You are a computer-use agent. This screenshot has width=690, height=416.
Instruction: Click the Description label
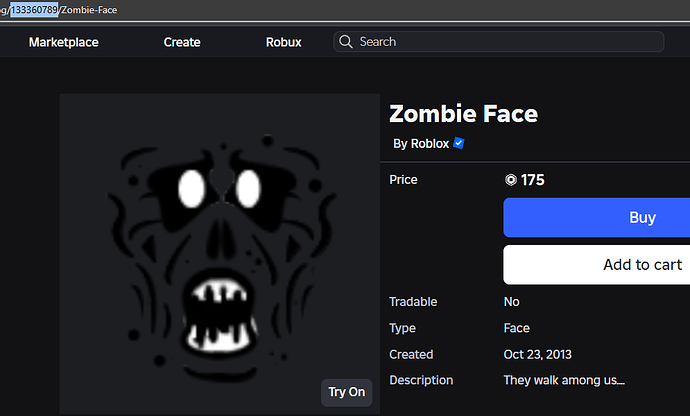click(x=421, y=380)
